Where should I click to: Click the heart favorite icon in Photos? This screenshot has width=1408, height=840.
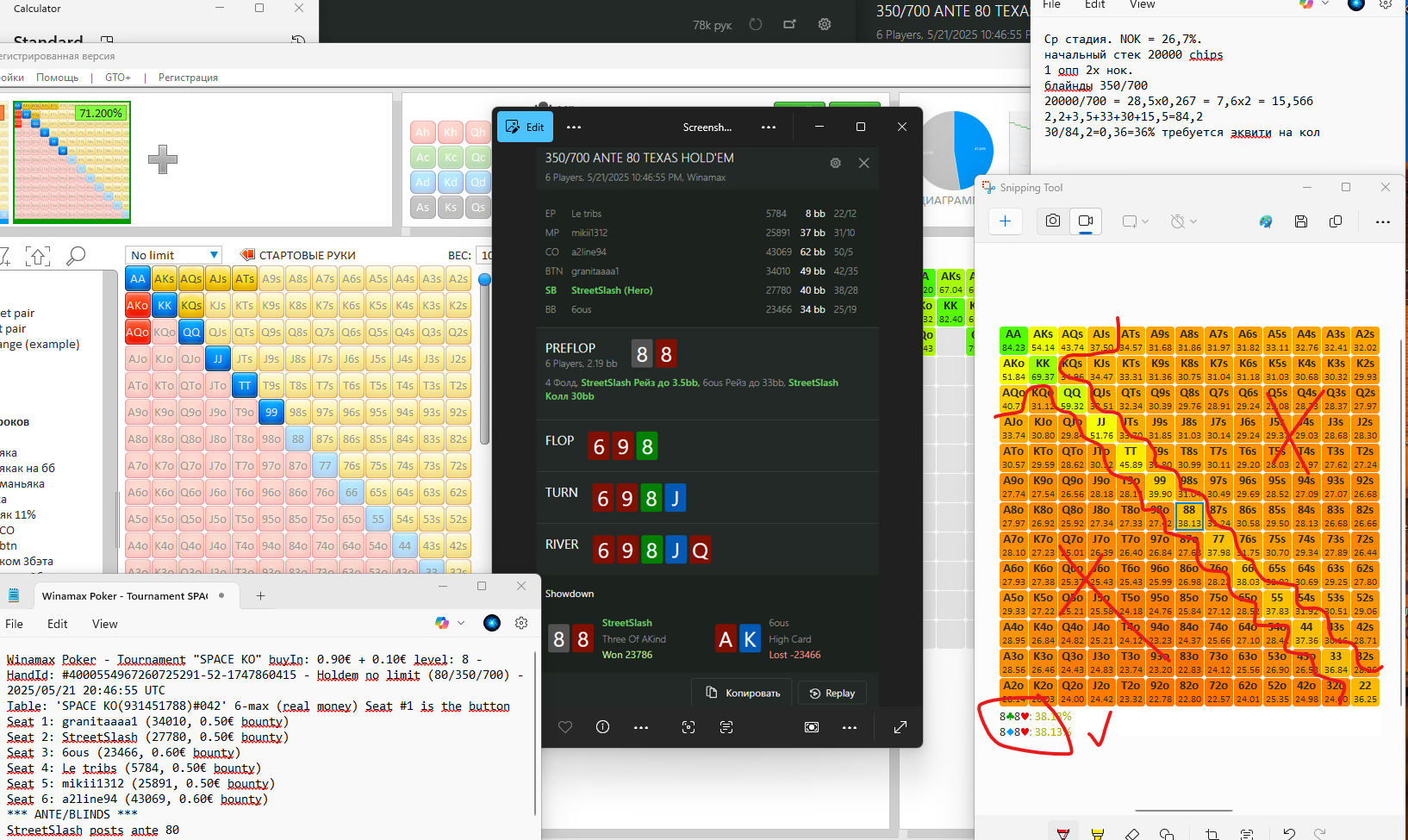click(x=565, y=727)
